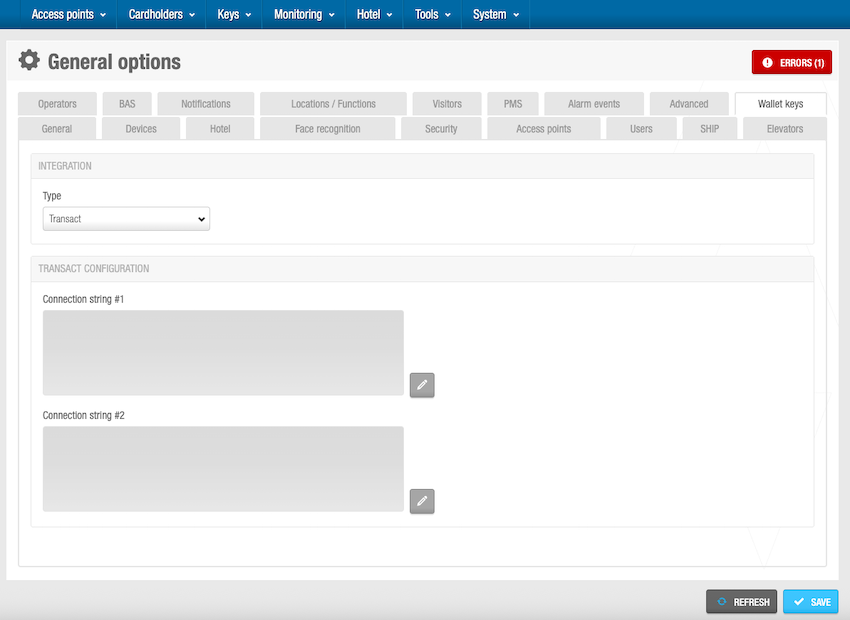
Task: Edit Connection string #1 with pencil icon
Action: click(422, 385)
